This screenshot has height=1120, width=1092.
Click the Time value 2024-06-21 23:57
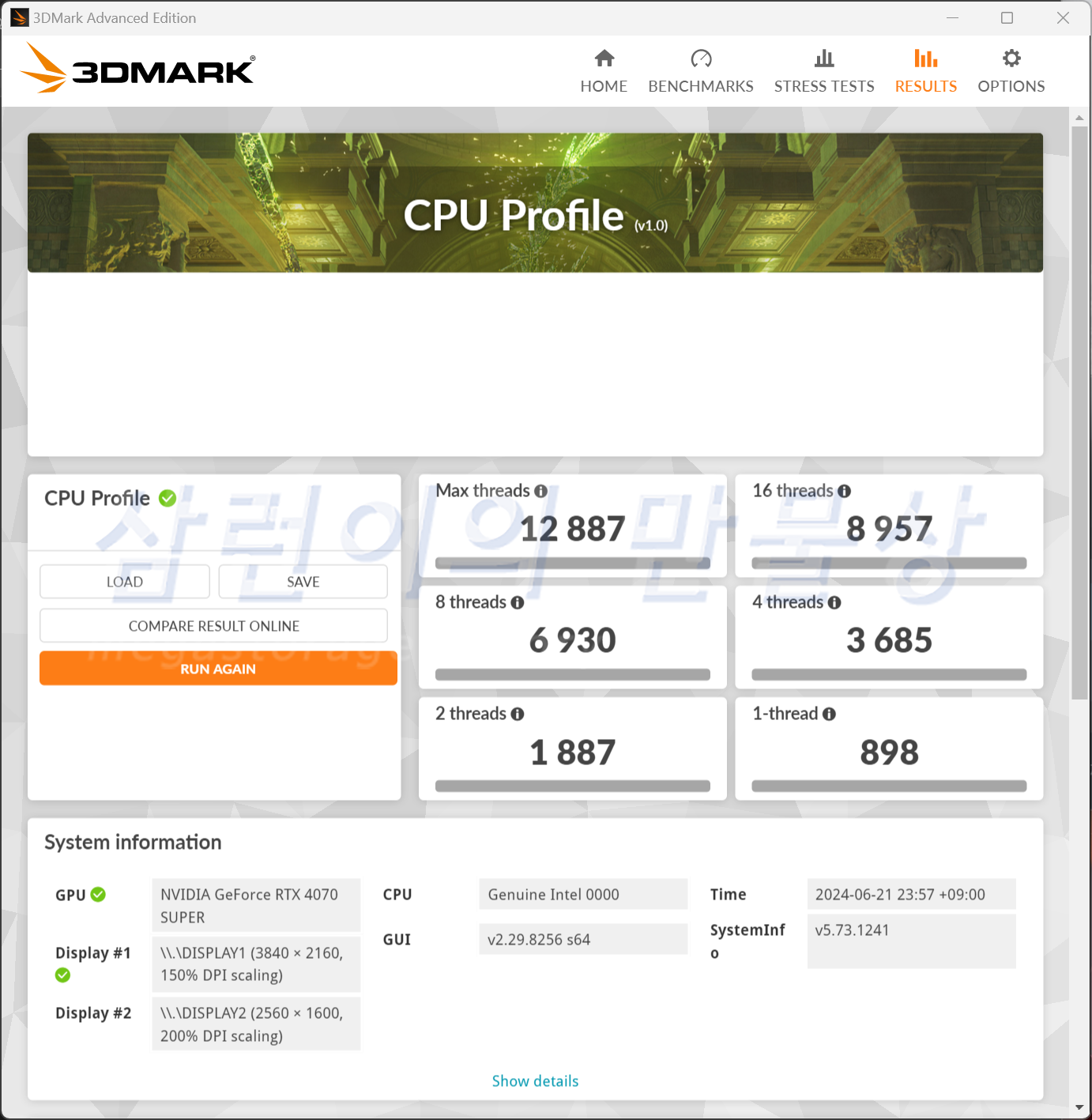pos(911,894)
